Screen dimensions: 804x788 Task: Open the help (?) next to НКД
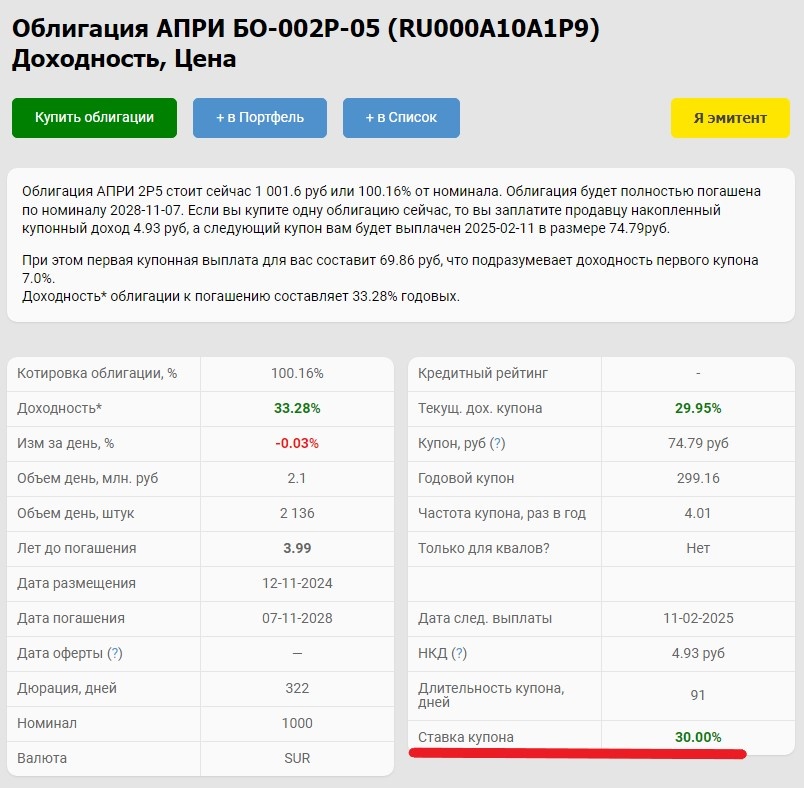point(459,654)
